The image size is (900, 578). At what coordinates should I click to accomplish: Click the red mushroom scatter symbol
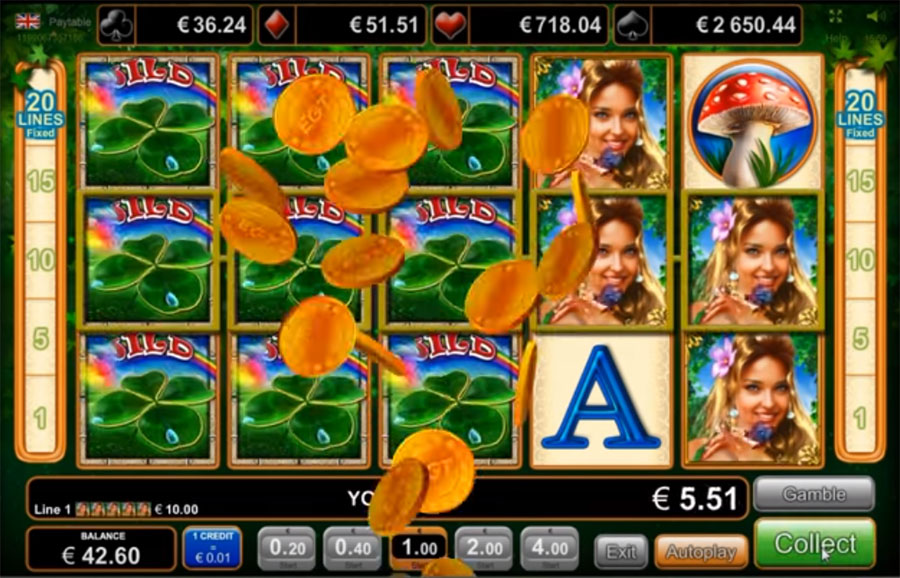(x=752, y=122)
